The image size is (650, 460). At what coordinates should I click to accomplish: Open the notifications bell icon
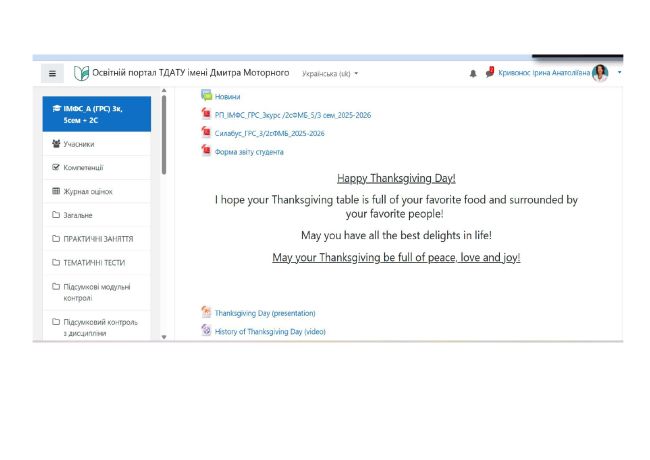(473, 73)
